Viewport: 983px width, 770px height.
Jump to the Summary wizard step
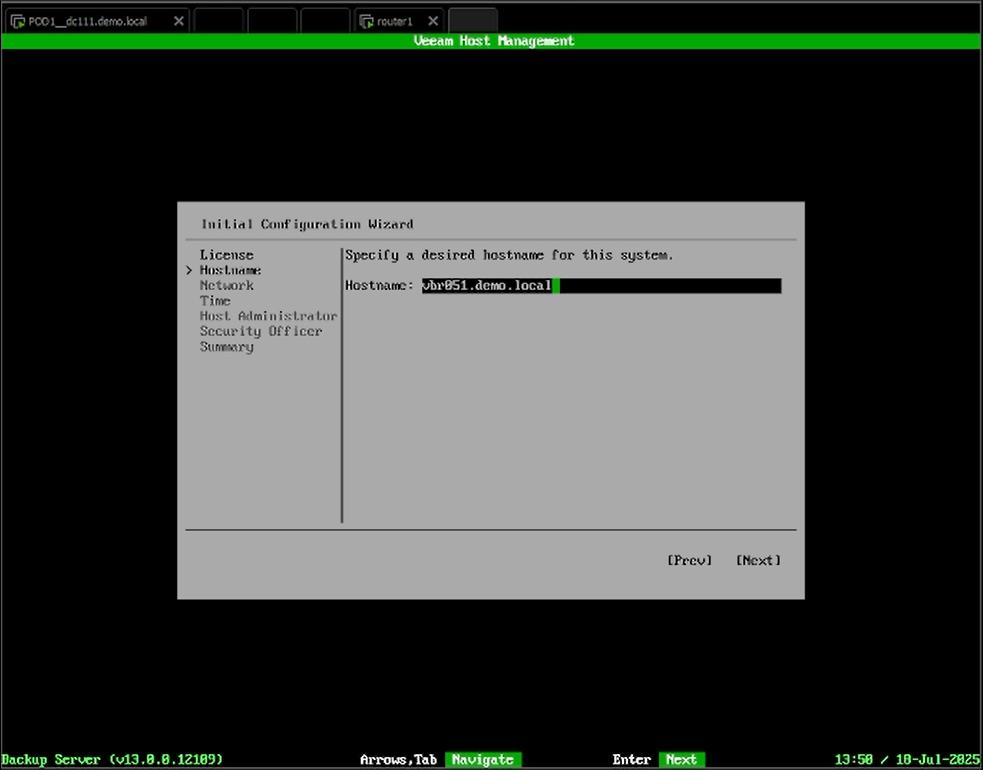pyautogui.click(x=226, y=347)
